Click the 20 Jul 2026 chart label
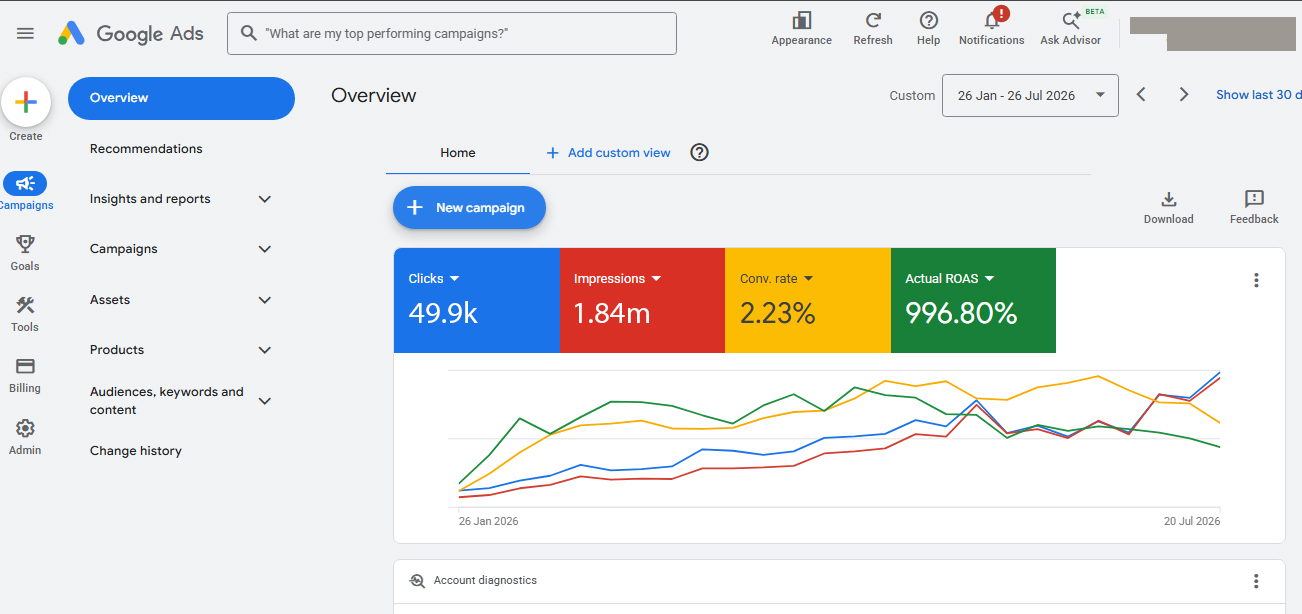Image resolution: width=1302 pixels, height=614 pixels. point(1191,521)
